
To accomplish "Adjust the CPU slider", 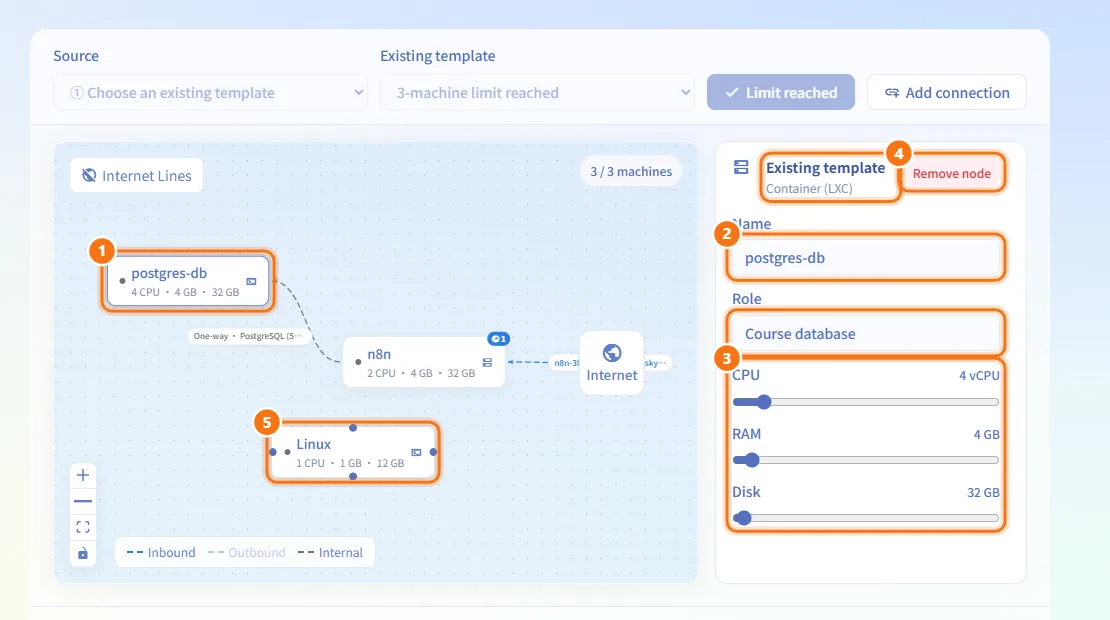I will pyautogui.click(x=865, y=402).
